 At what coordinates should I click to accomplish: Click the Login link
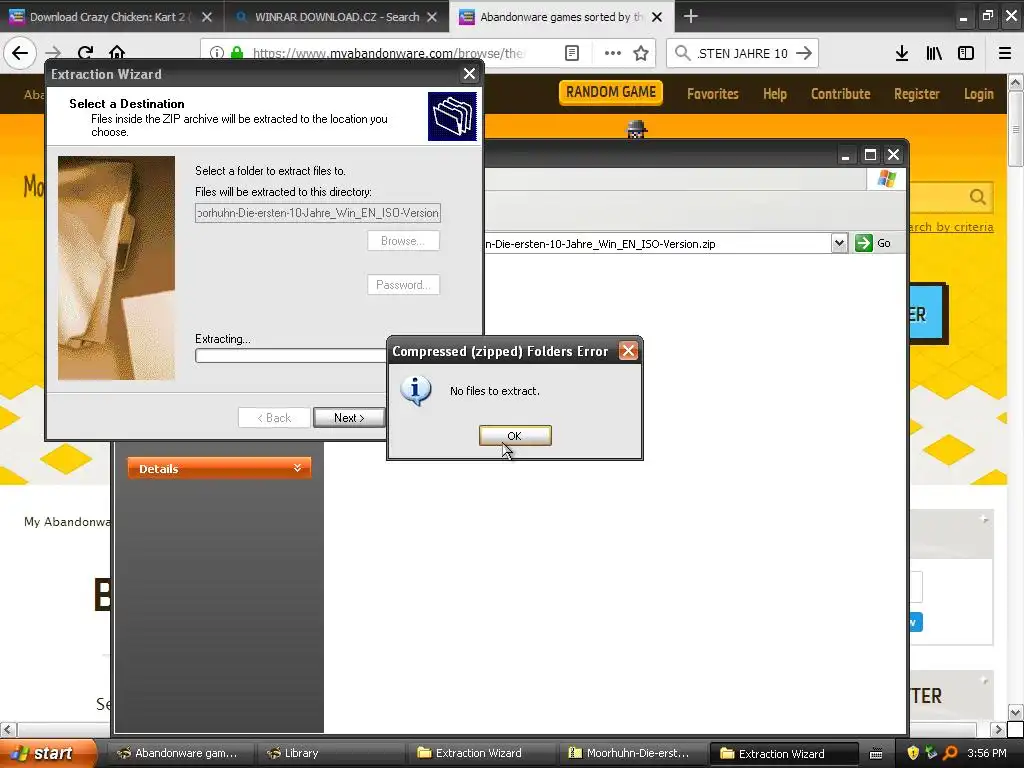coord(978,94)
